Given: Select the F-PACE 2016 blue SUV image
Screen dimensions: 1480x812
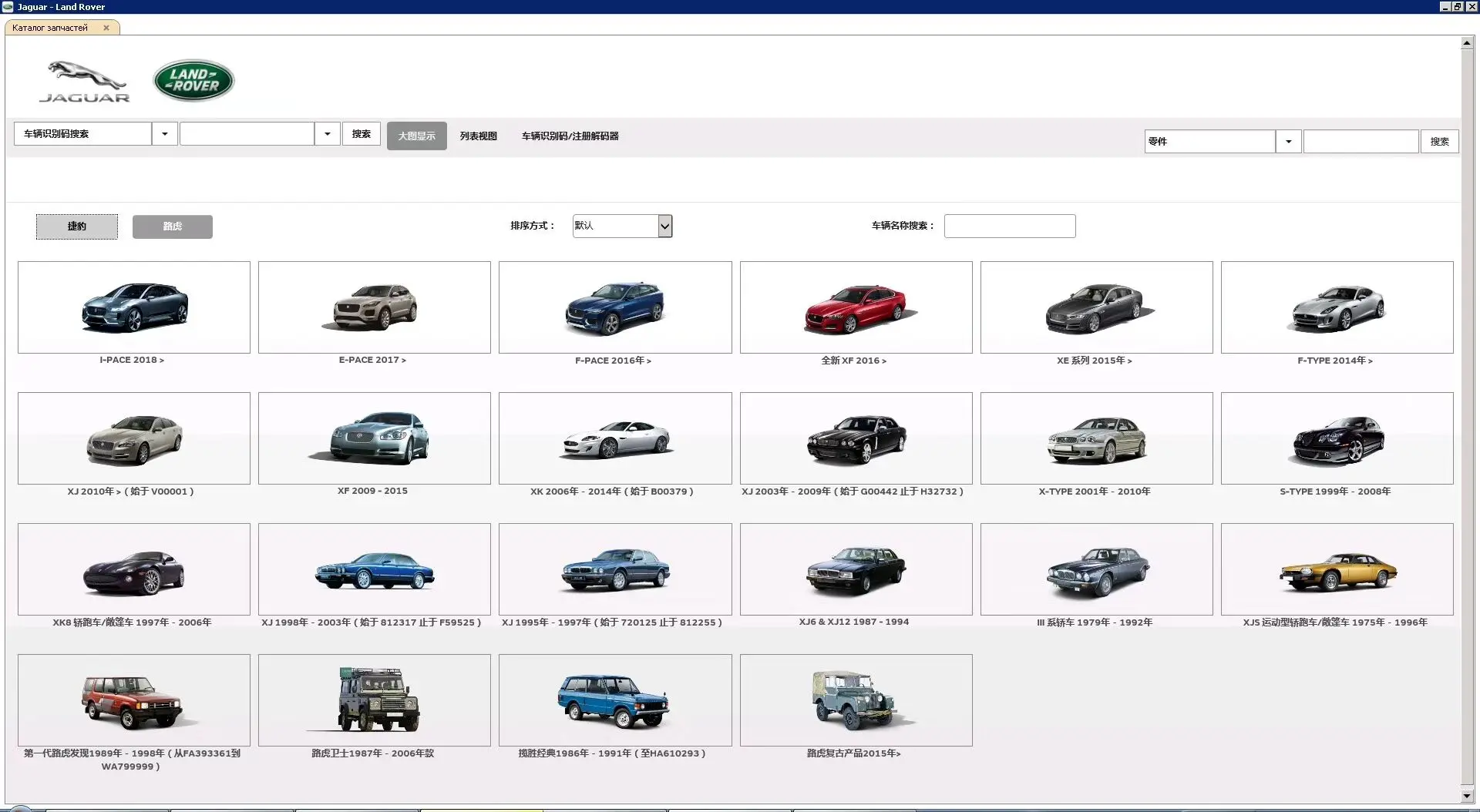Looking at the screenshot, I should tap(615, 307).
